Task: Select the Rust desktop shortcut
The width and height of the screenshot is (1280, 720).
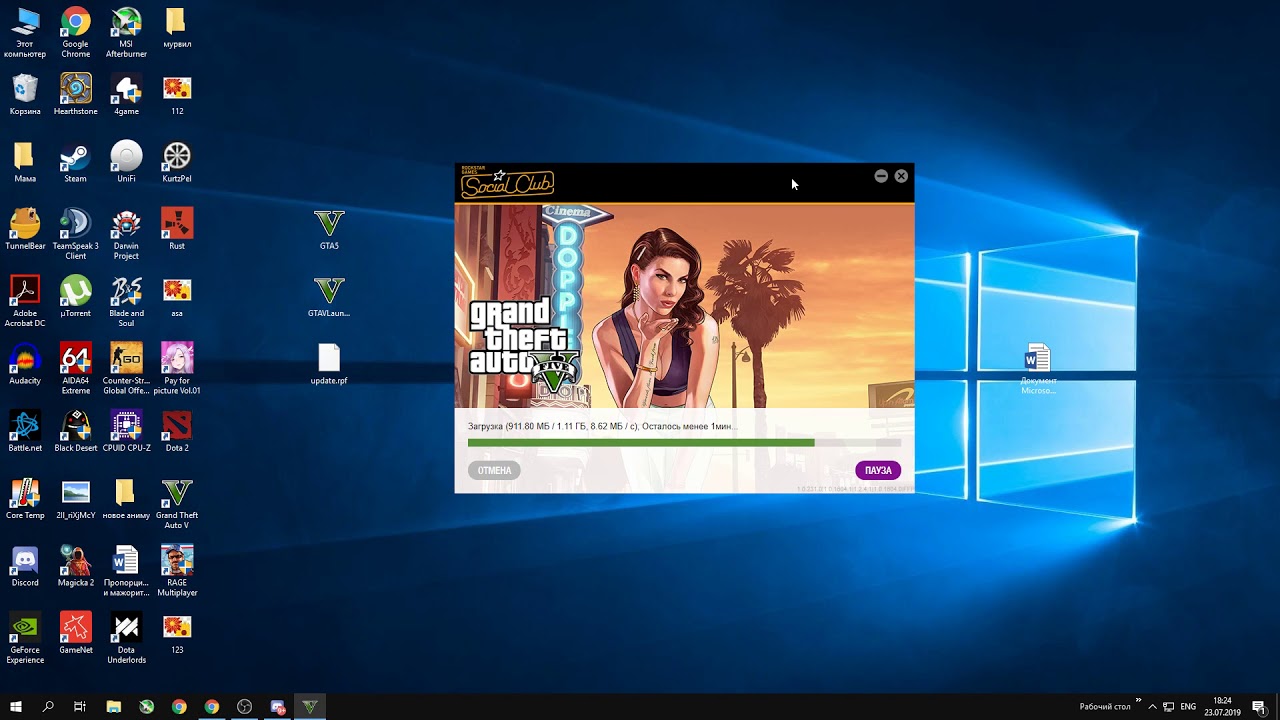Action: tap(177, 229)
